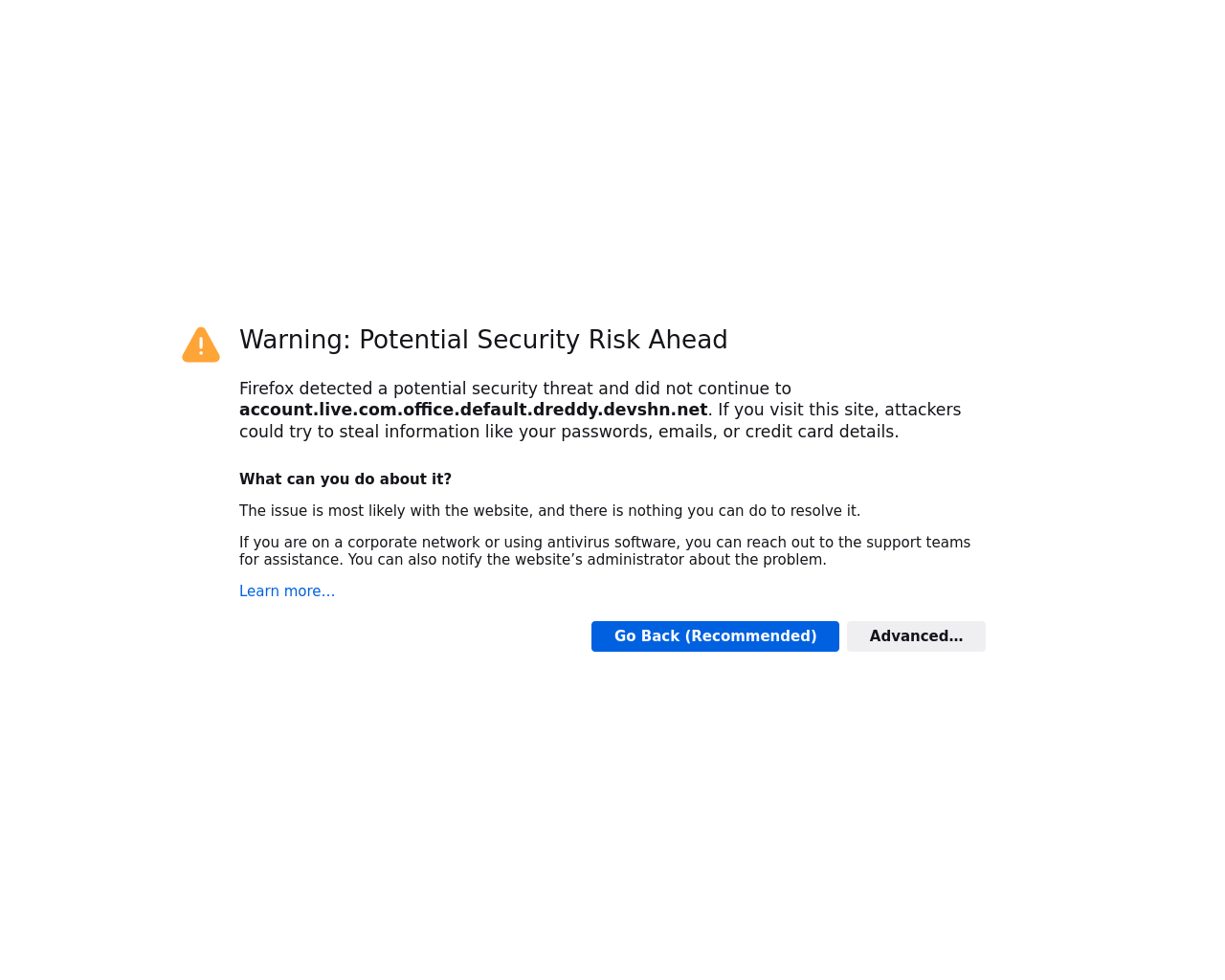This screenshot has height=980, width=1225.
Task: Open the Learn more… link
Action: click(x=287, y=591)
